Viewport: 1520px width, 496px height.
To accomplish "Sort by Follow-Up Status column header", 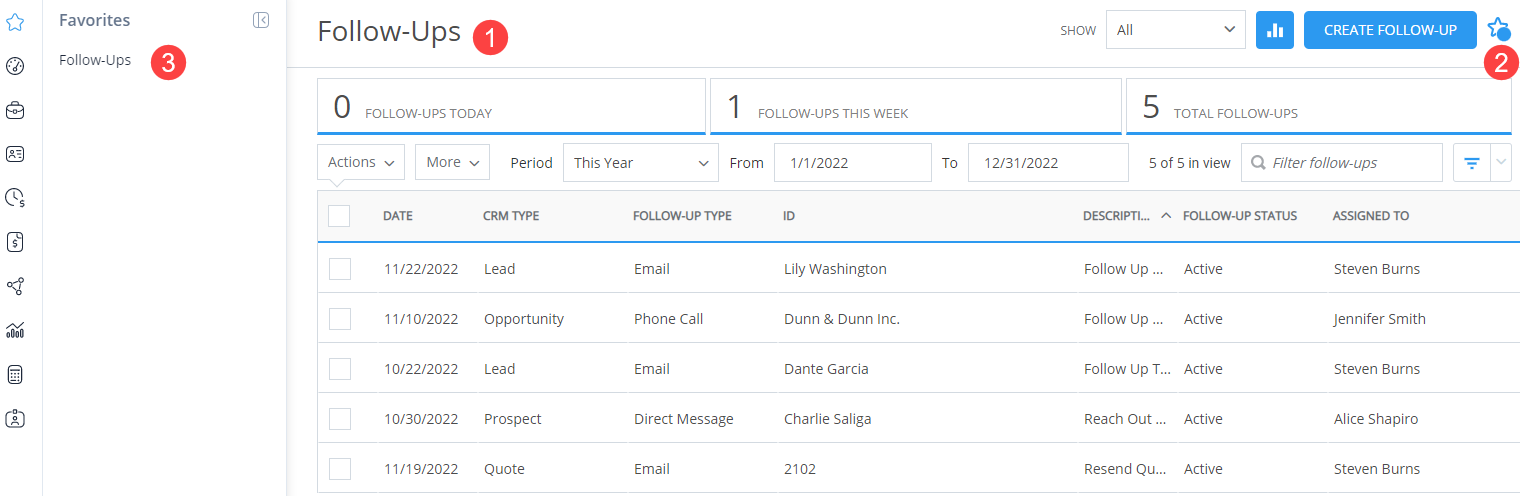I will [x=1240, y=216].
